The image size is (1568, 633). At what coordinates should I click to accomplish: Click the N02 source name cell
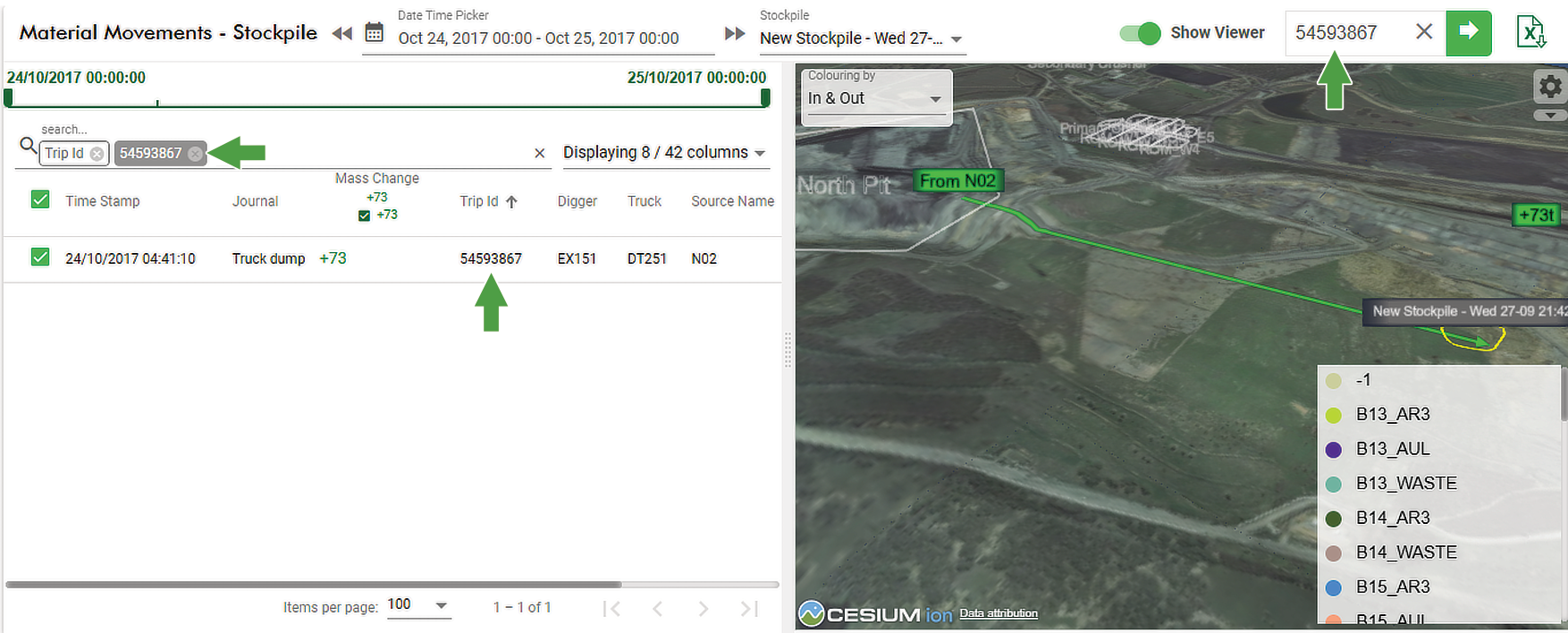(704, 258)
